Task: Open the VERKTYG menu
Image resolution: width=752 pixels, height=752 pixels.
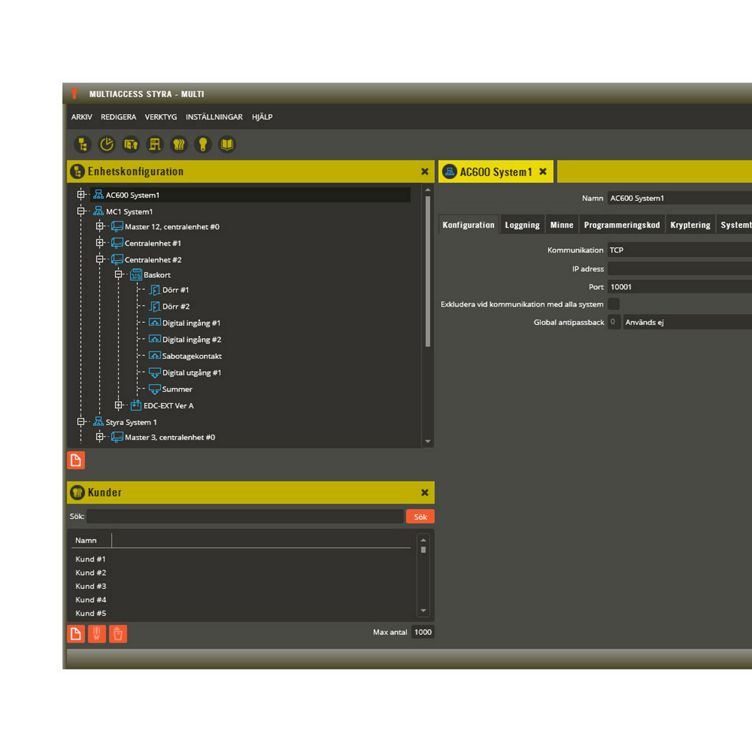Action: coord(160,117)
